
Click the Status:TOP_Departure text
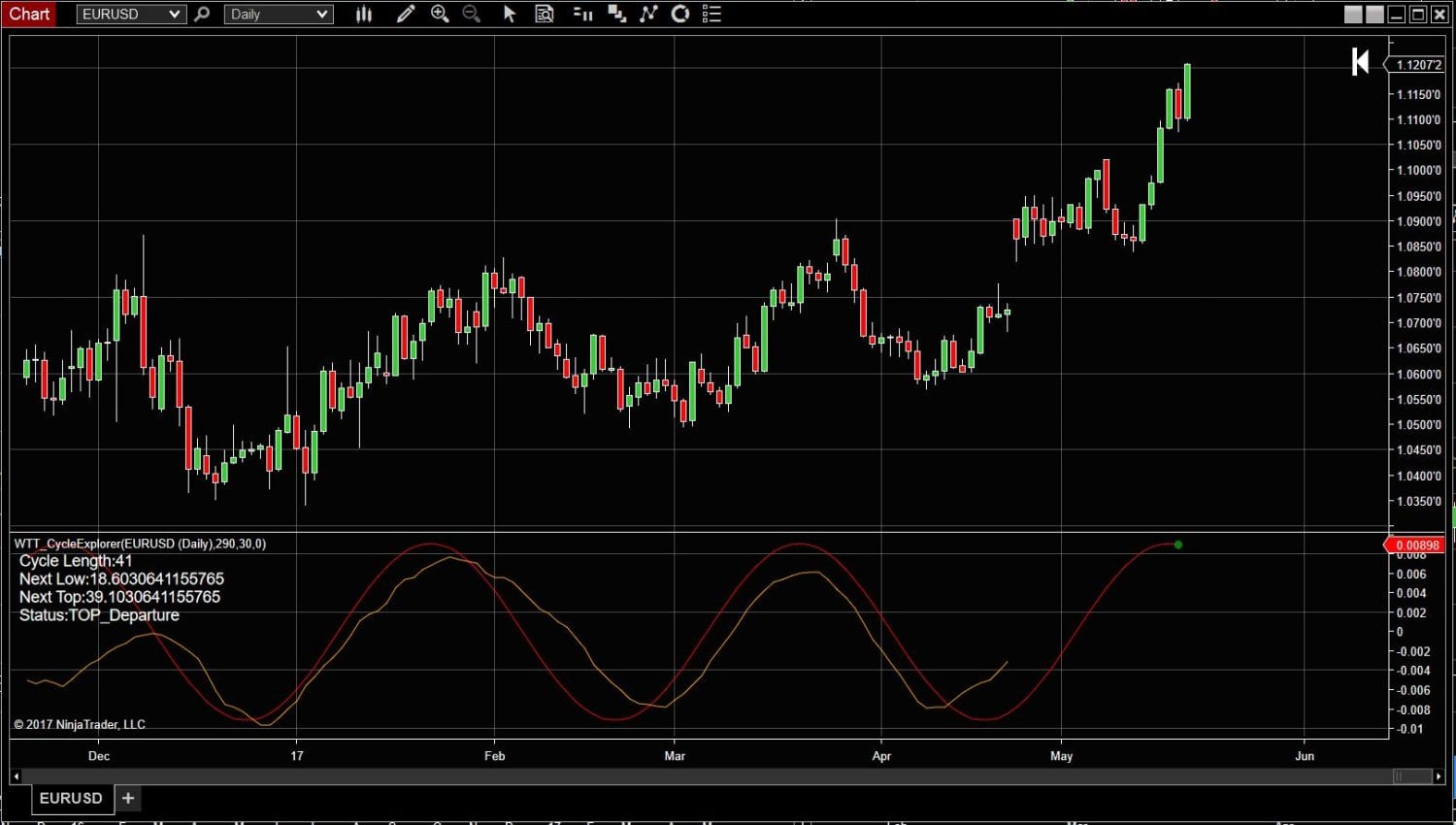(99, 615)
